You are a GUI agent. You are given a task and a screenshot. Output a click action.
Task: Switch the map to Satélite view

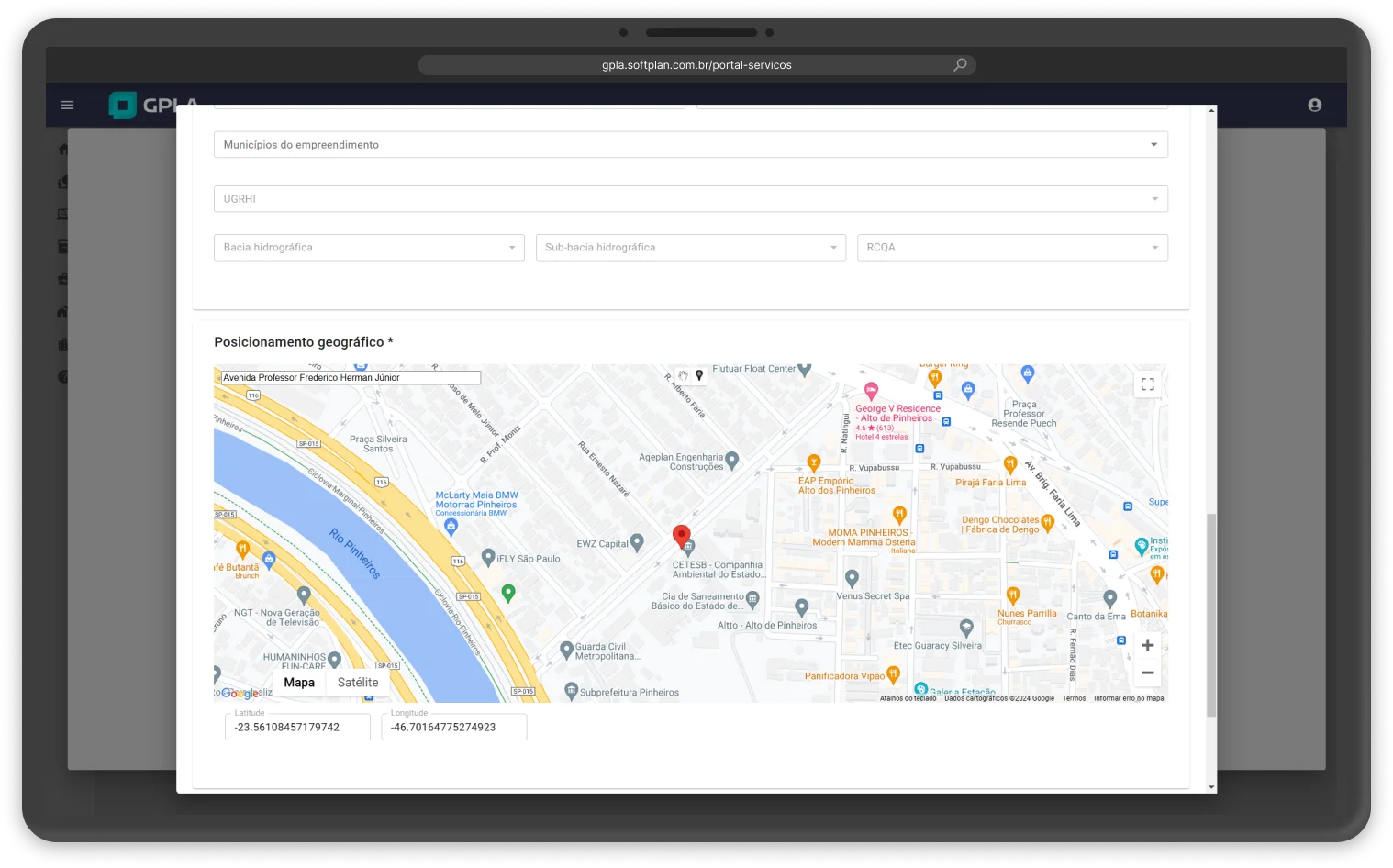[358, 683]
